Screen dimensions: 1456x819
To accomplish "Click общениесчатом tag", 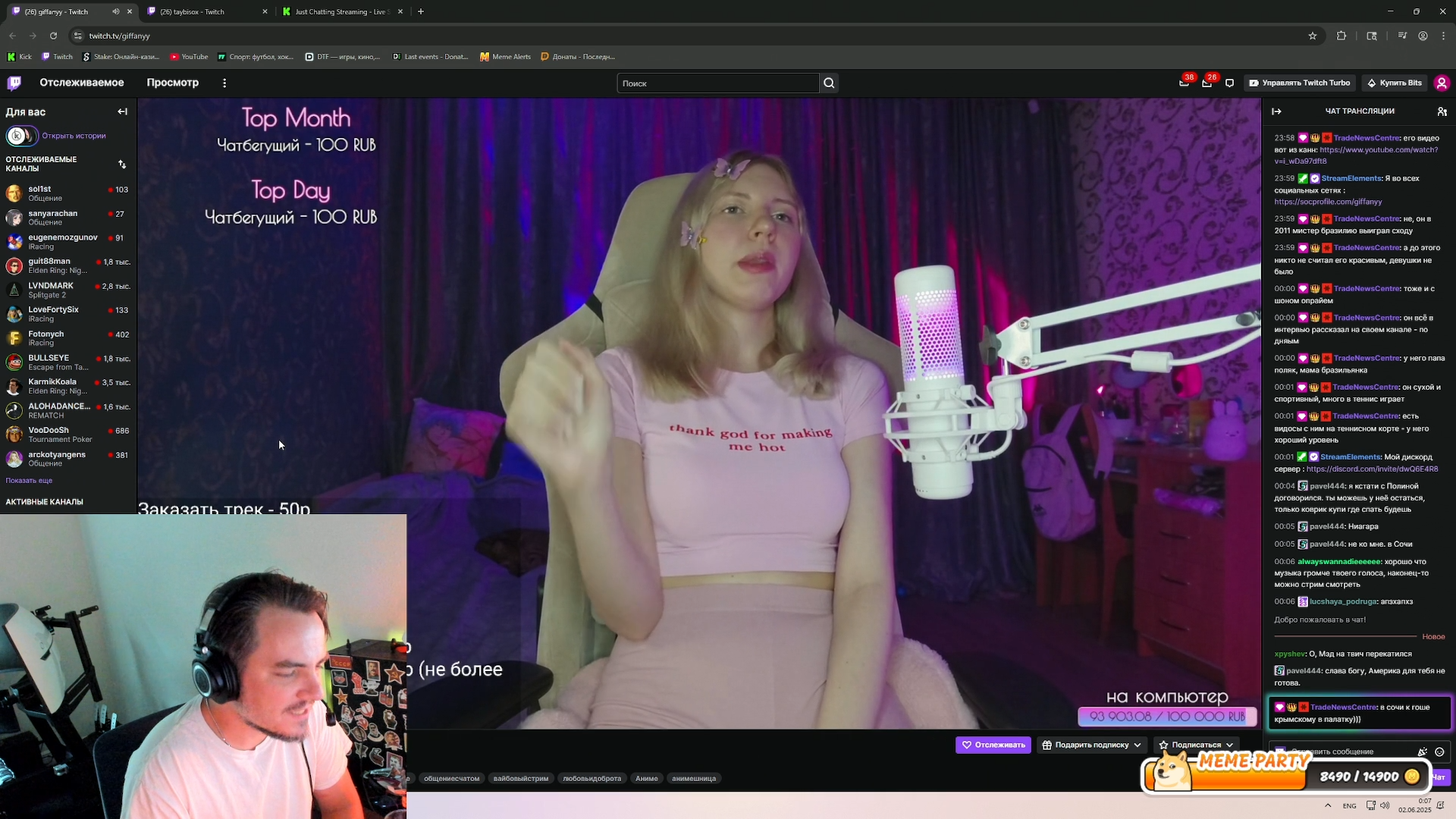I will [451, 778].
